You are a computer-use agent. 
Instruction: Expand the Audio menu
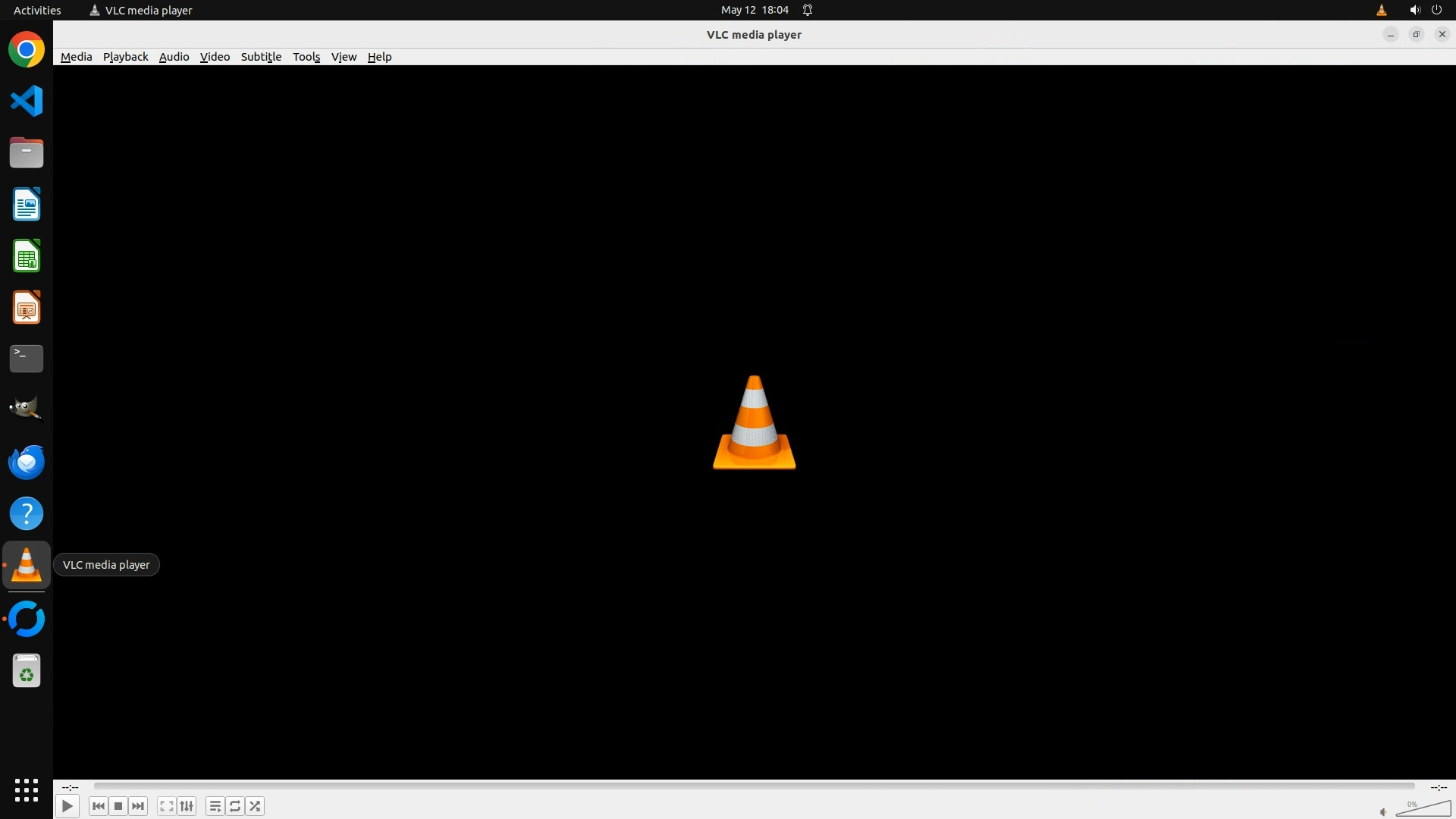[174, 57]
